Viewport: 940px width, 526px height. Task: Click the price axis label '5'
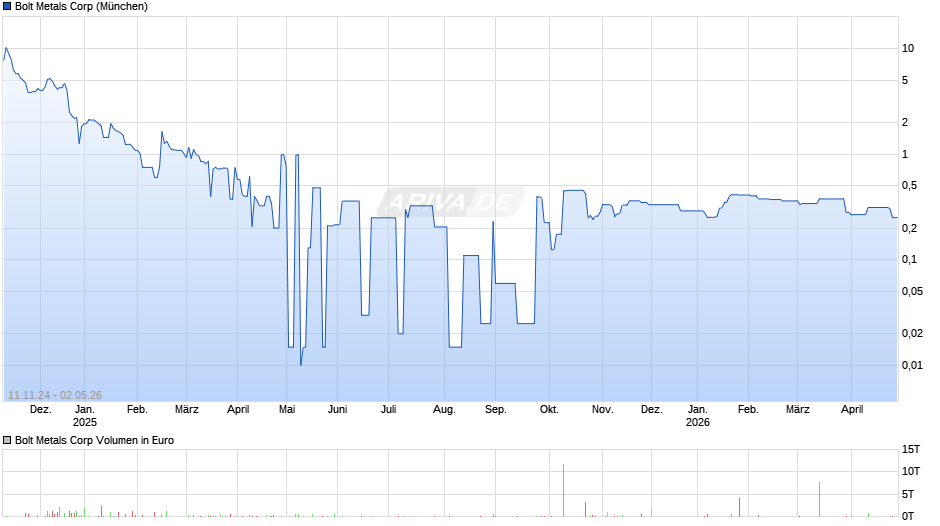pos(905,80)
